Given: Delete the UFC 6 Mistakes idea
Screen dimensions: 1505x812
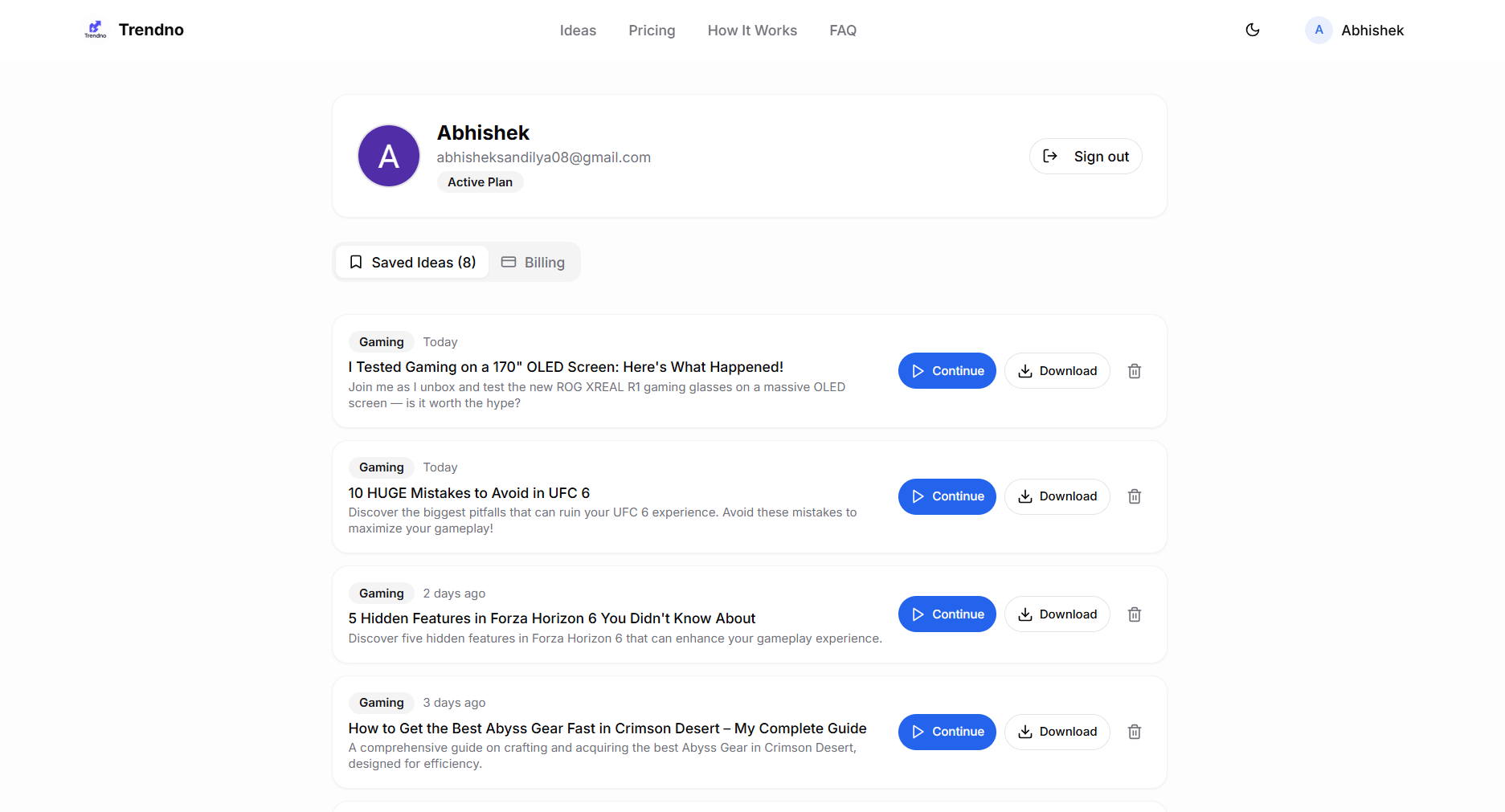Looking at the screenshot, I should 1134,496.
